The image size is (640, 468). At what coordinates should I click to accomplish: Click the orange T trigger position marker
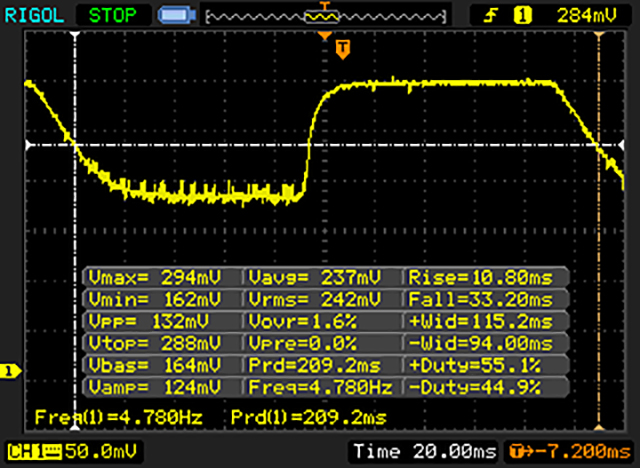click(343, 47)
